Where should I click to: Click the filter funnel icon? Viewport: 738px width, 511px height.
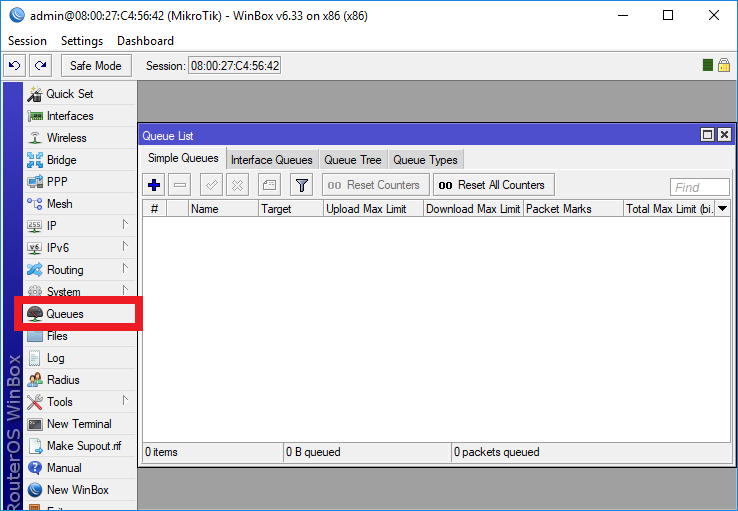(302, 185)
